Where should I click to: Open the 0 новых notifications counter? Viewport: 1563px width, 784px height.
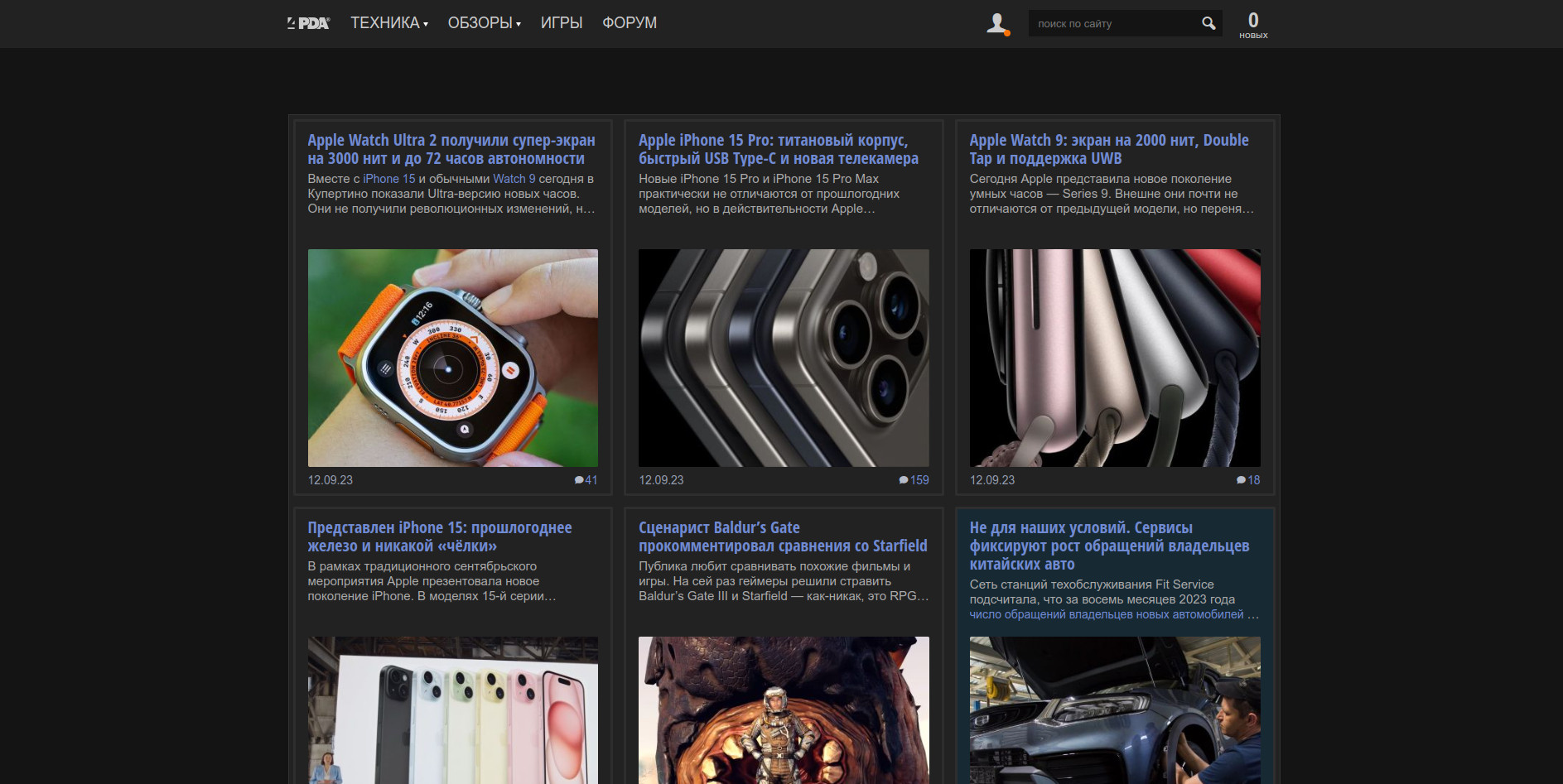[1253, 24]
